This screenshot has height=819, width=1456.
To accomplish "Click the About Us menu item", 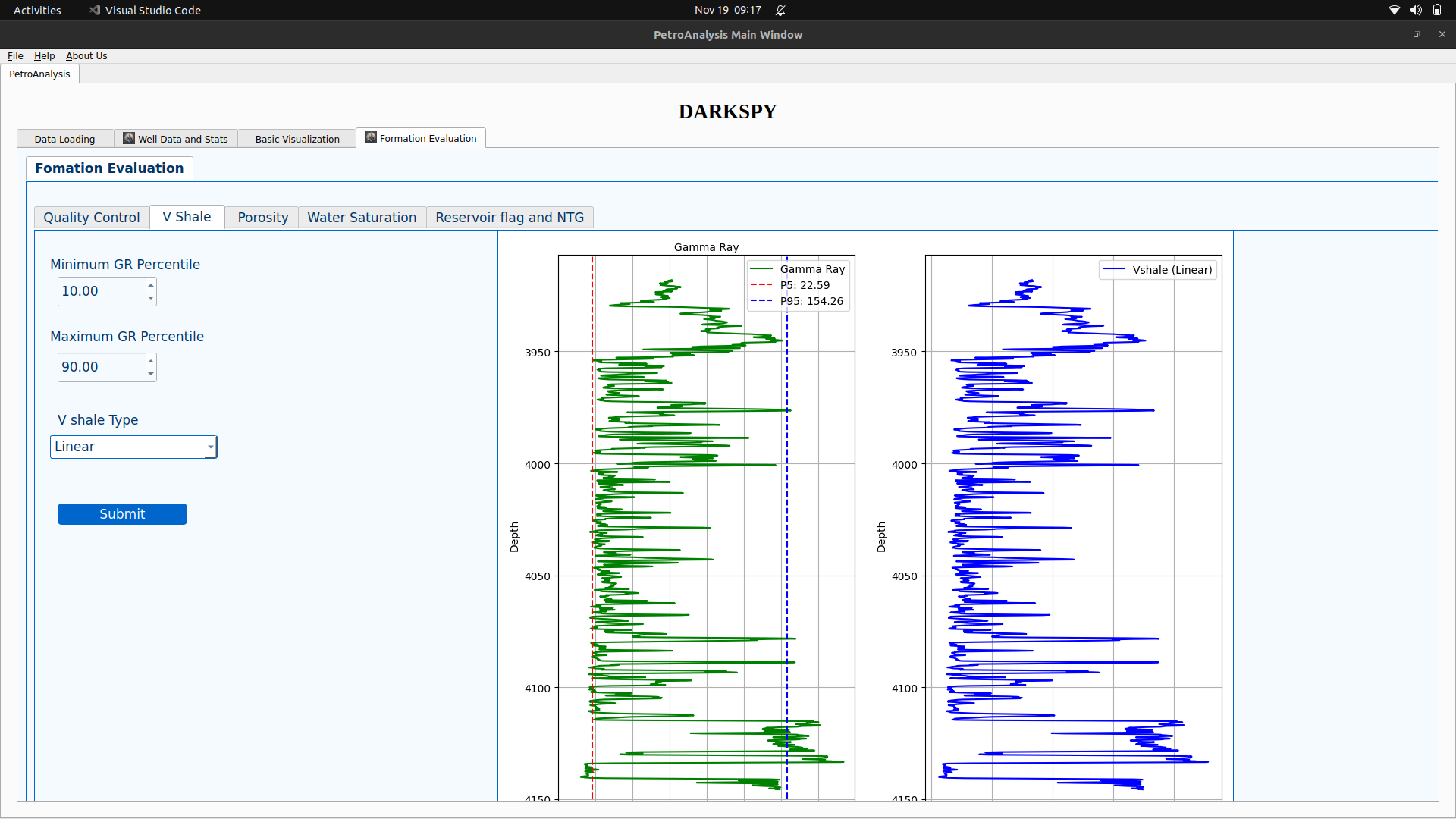I will pyautogui.click(x=86, y=55).
